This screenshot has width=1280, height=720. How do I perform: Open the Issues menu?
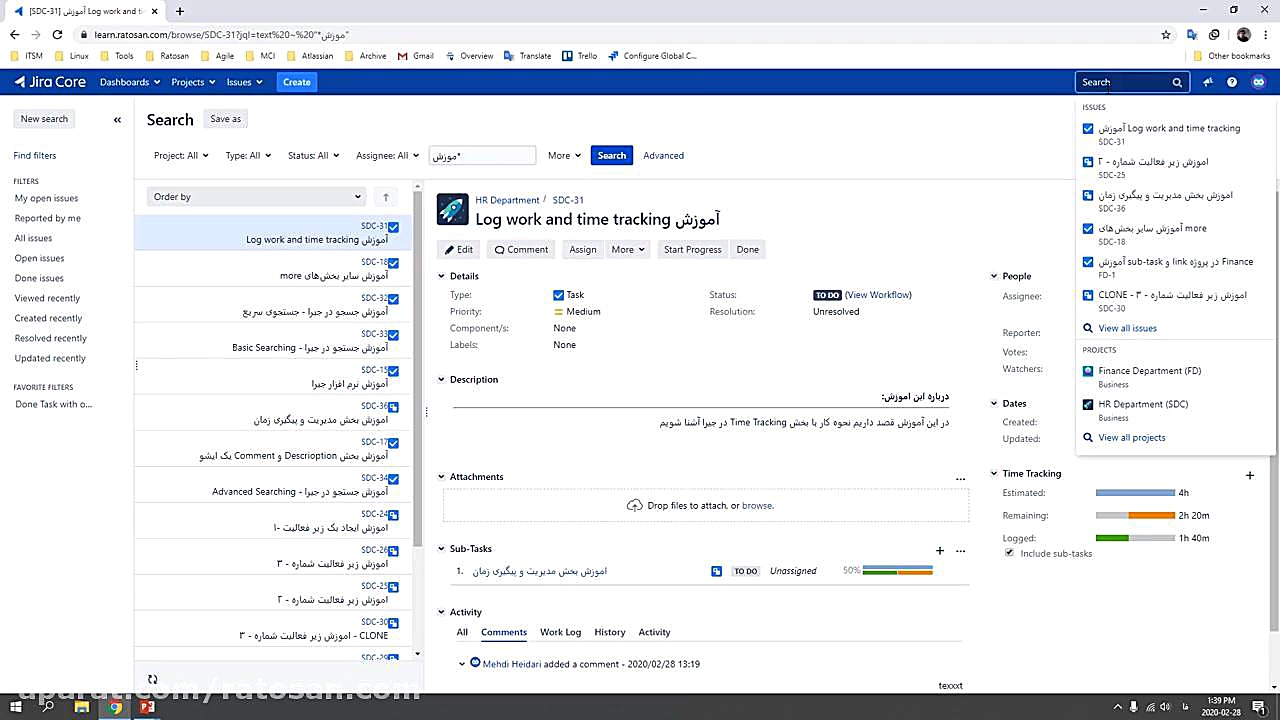pos(244,82)
